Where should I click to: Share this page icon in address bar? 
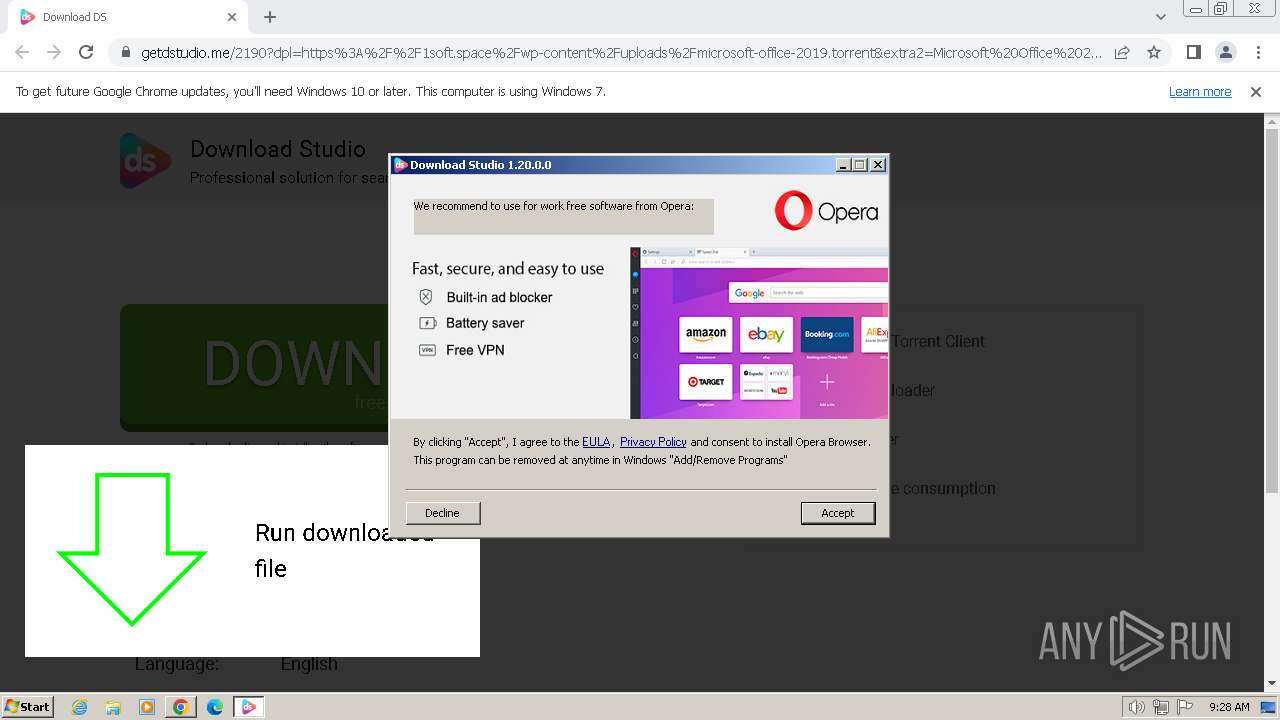pos(1122,52)
